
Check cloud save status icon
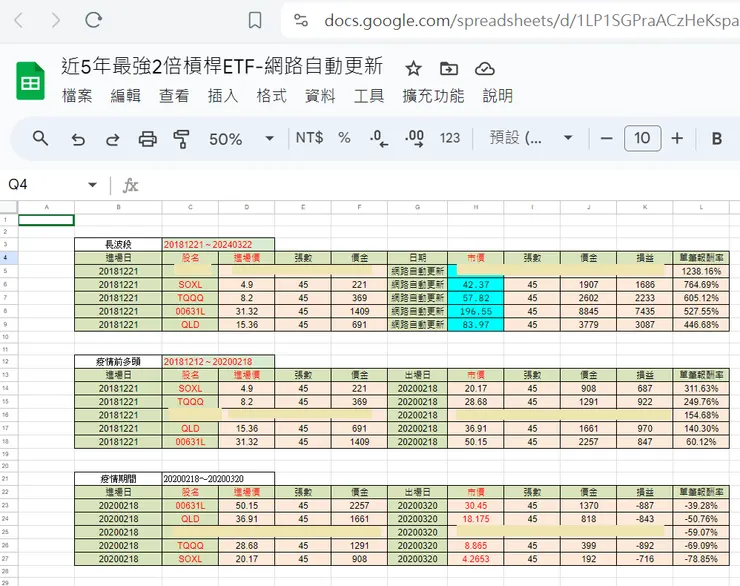click(x=485, y=69)
